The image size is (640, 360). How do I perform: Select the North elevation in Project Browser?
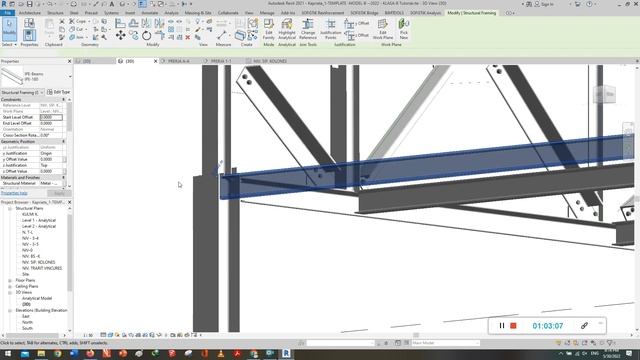27,322
